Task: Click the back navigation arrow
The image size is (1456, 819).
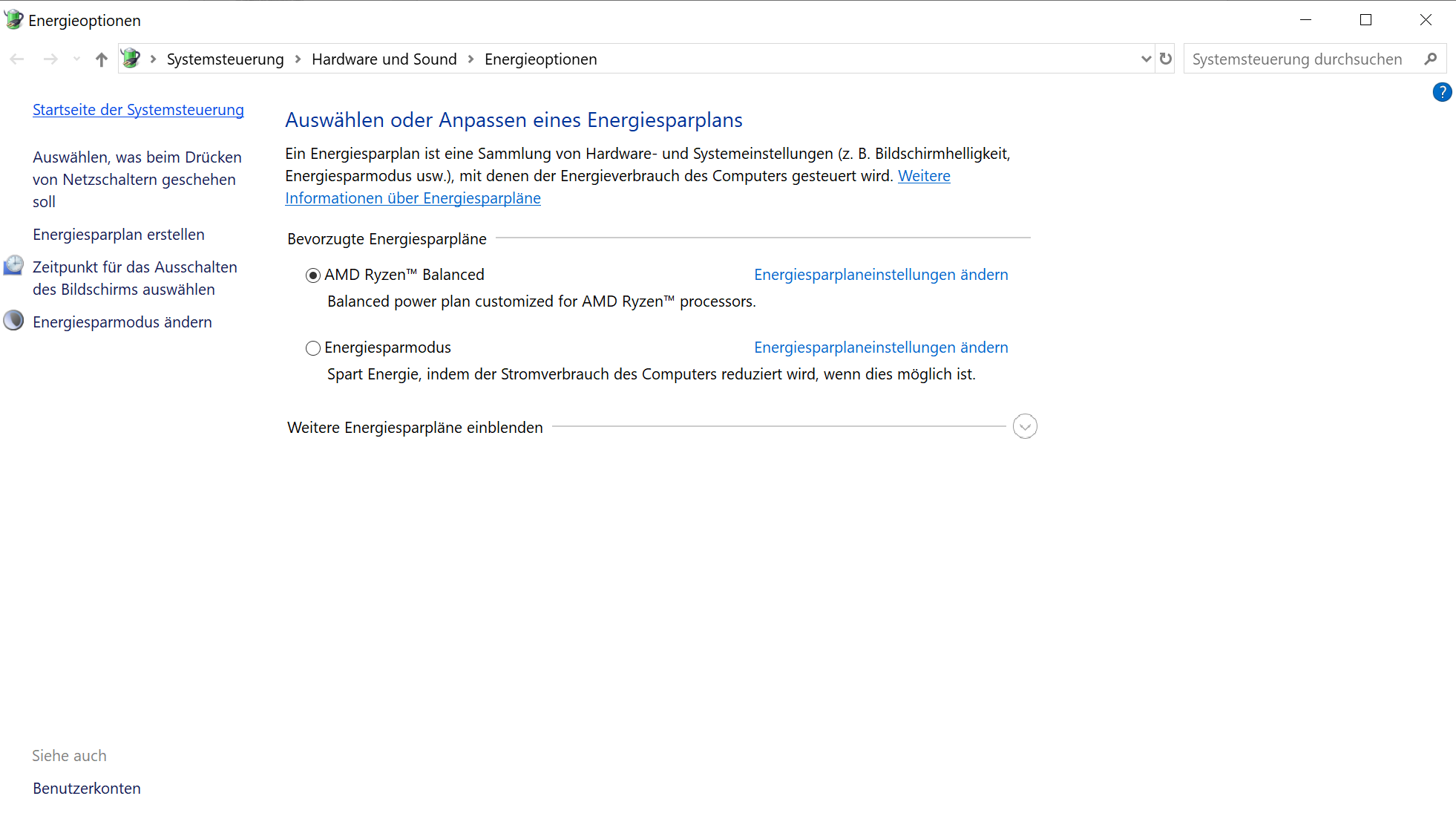Action: click(17, 59)
